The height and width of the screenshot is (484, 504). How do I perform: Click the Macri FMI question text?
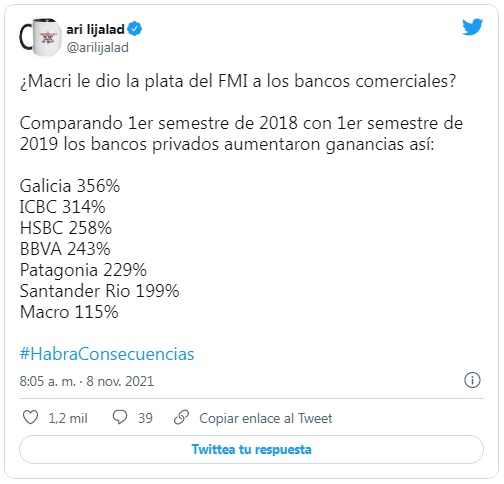point(238,81)
